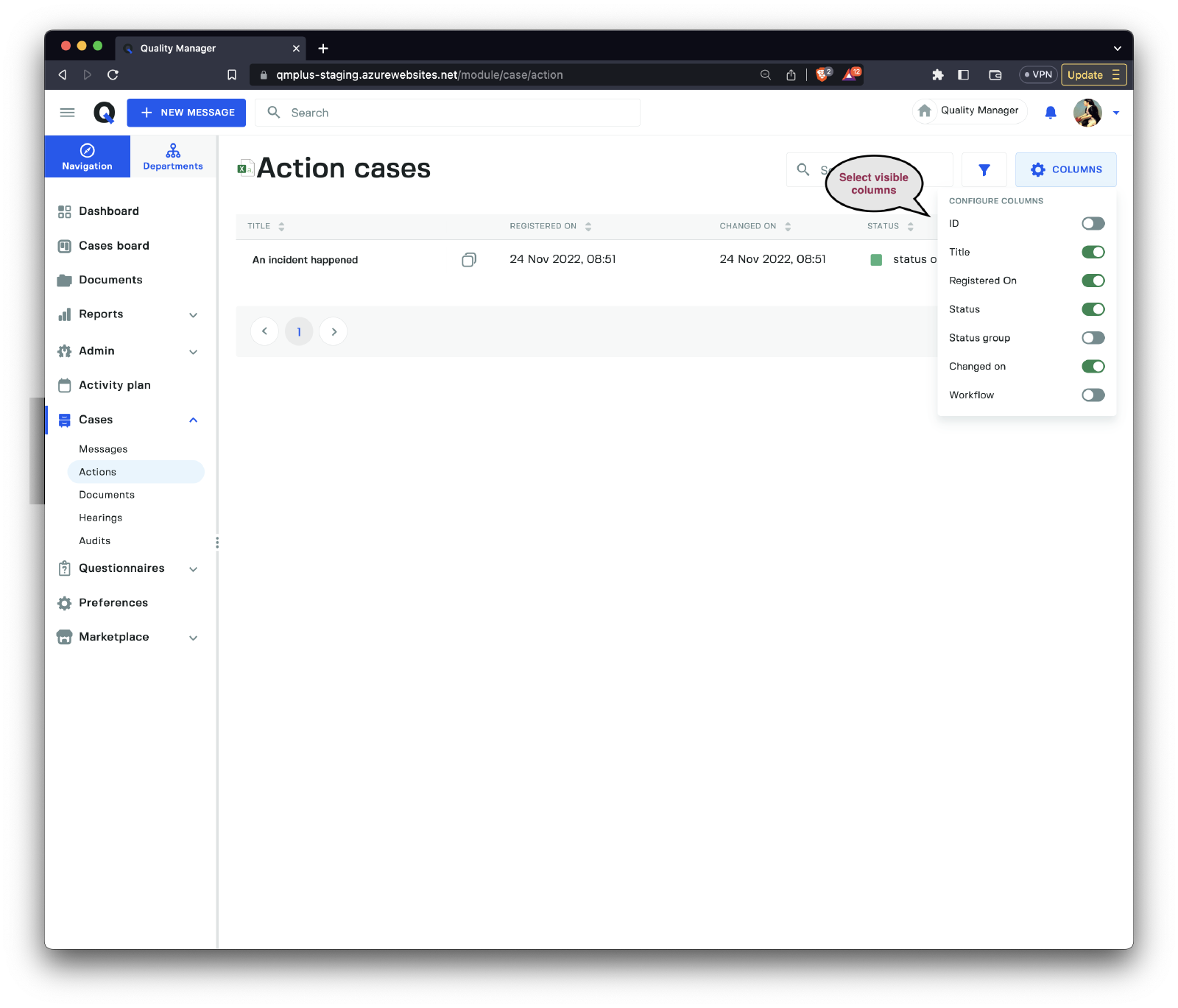
Task: Click the notification bell icon
Action: coord(1051,113)
